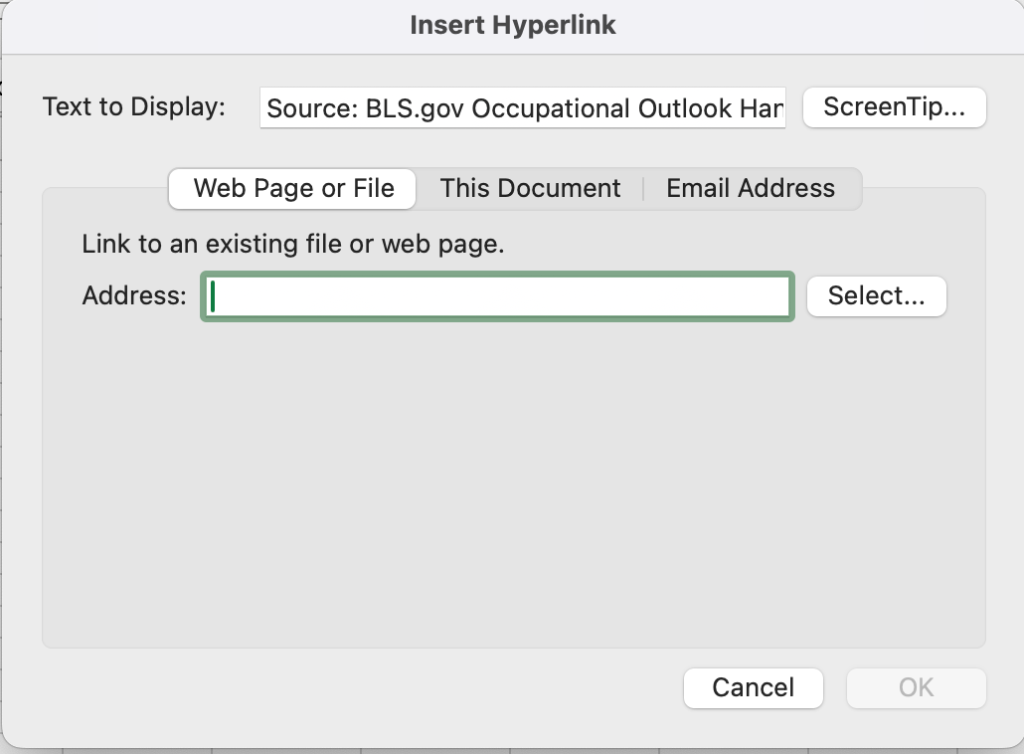The image size is (1024, 754).
Task: Dismiss the Insert Hyperlink dialog via Cancel
Action: 753,688
